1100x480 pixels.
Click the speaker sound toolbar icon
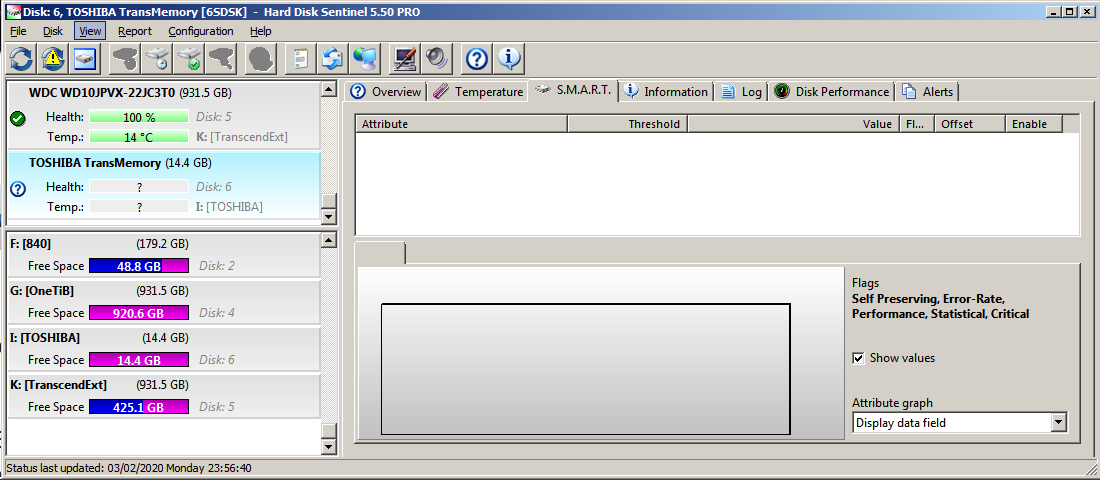coord(436,58)
